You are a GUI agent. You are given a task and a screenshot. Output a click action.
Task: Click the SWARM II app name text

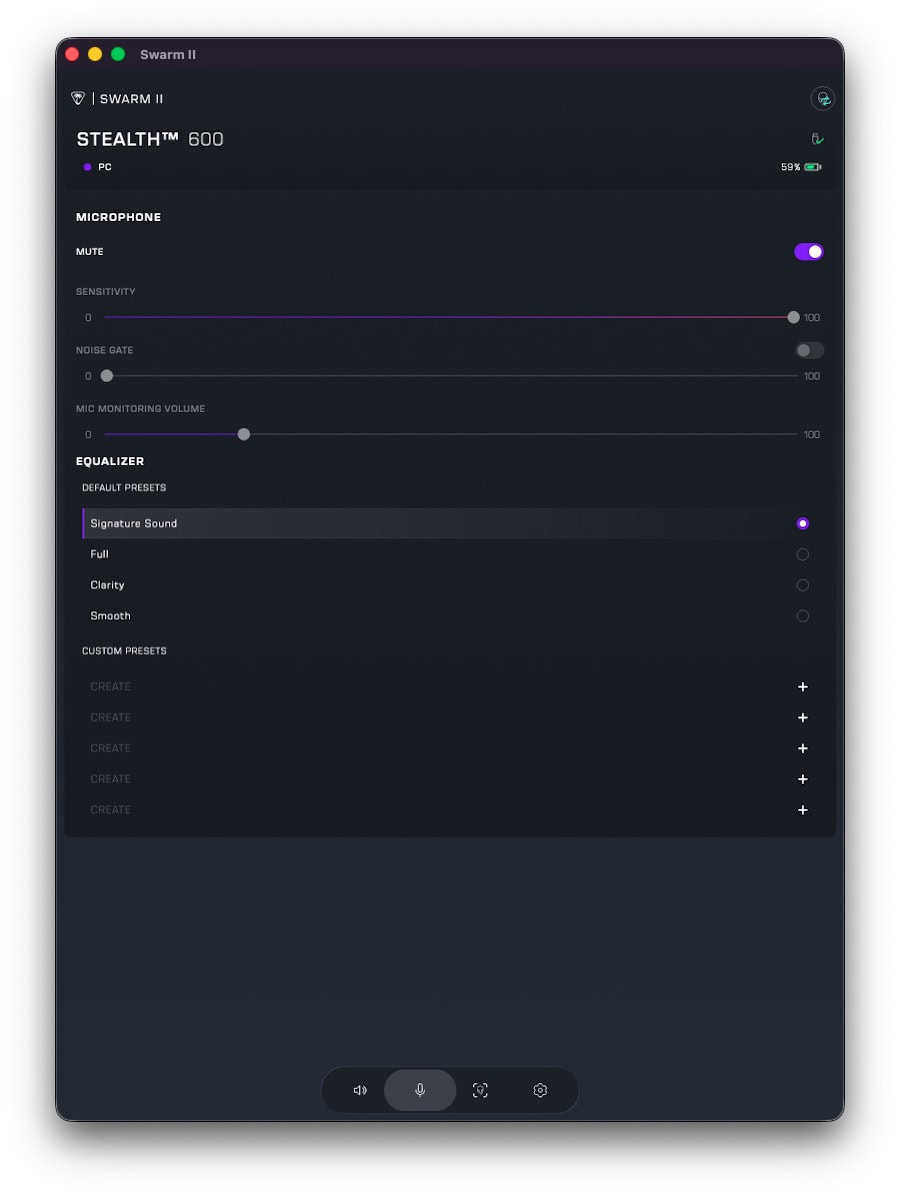[131, 98]
